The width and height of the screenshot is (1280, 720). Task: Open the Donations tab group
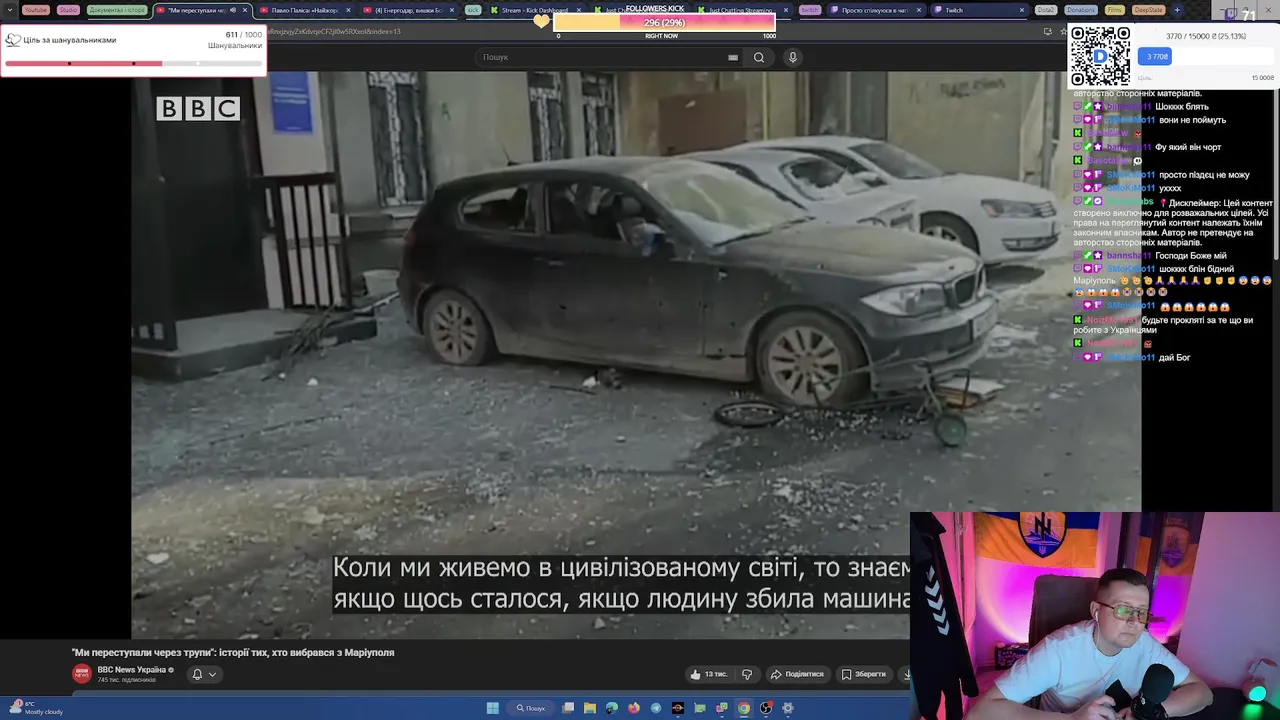click(x=1080, y=10)
